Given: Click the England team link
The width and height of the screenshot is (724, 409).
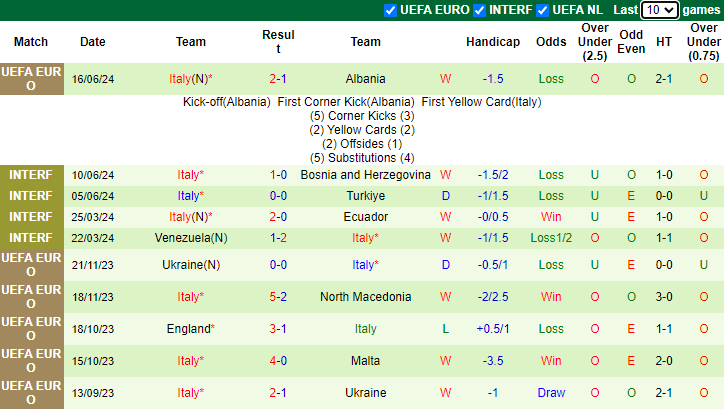Looking at the screenshot, I should (188, 329).
